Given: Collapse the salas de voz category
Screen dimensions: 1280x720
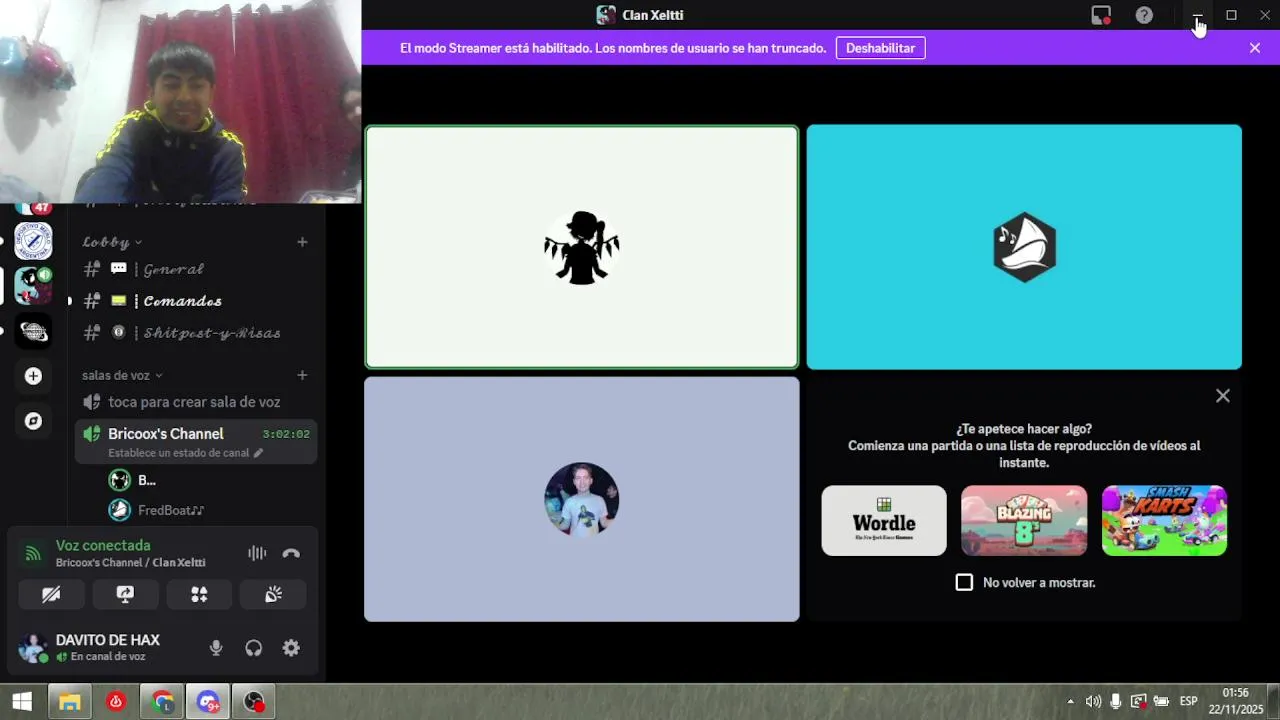Looking at the screenshot, I should [x=122, y=375].
